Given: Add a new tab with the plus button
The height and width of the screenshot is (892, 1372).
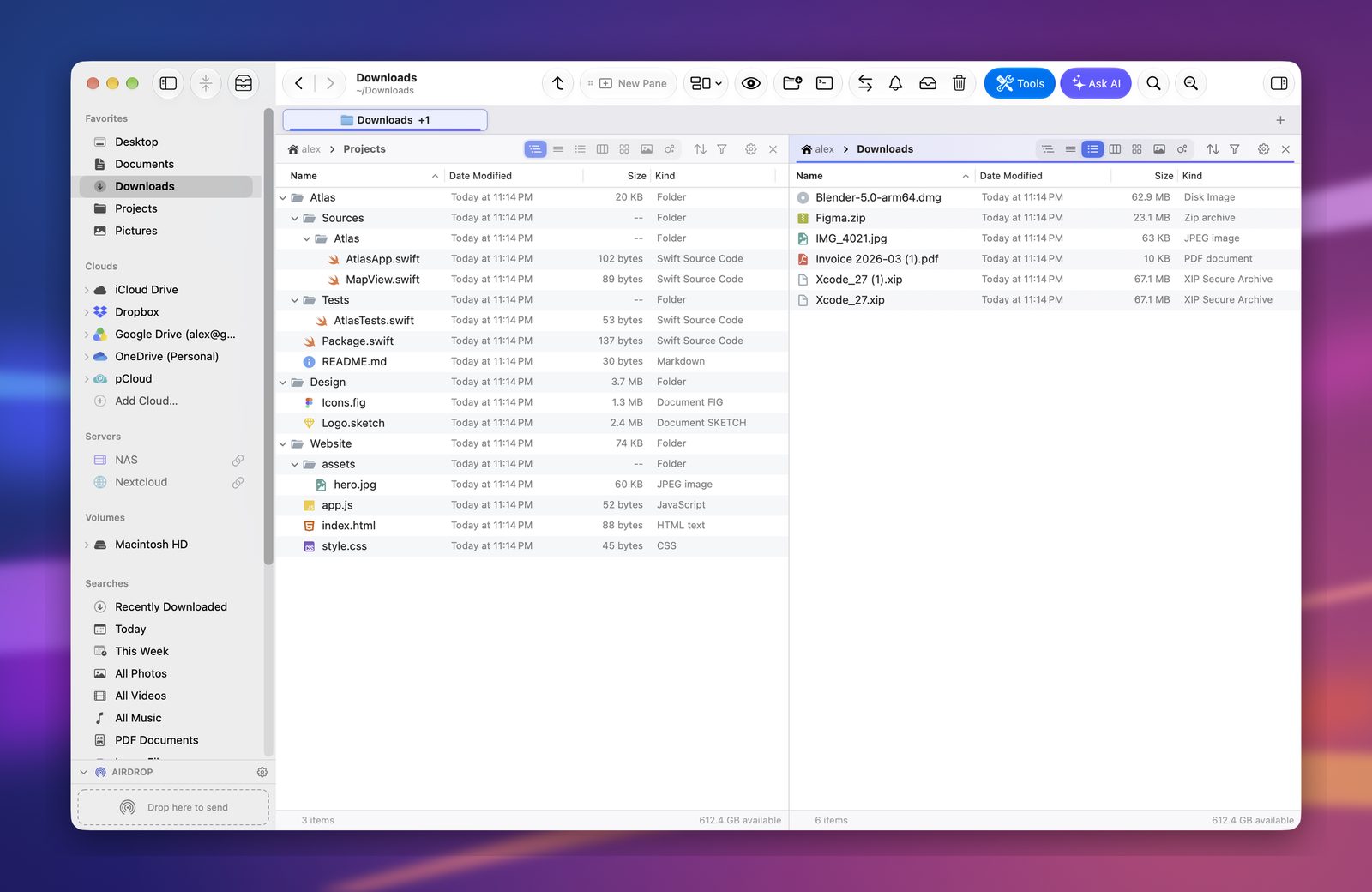Looking at the screenshot, I should (1280, 120).
